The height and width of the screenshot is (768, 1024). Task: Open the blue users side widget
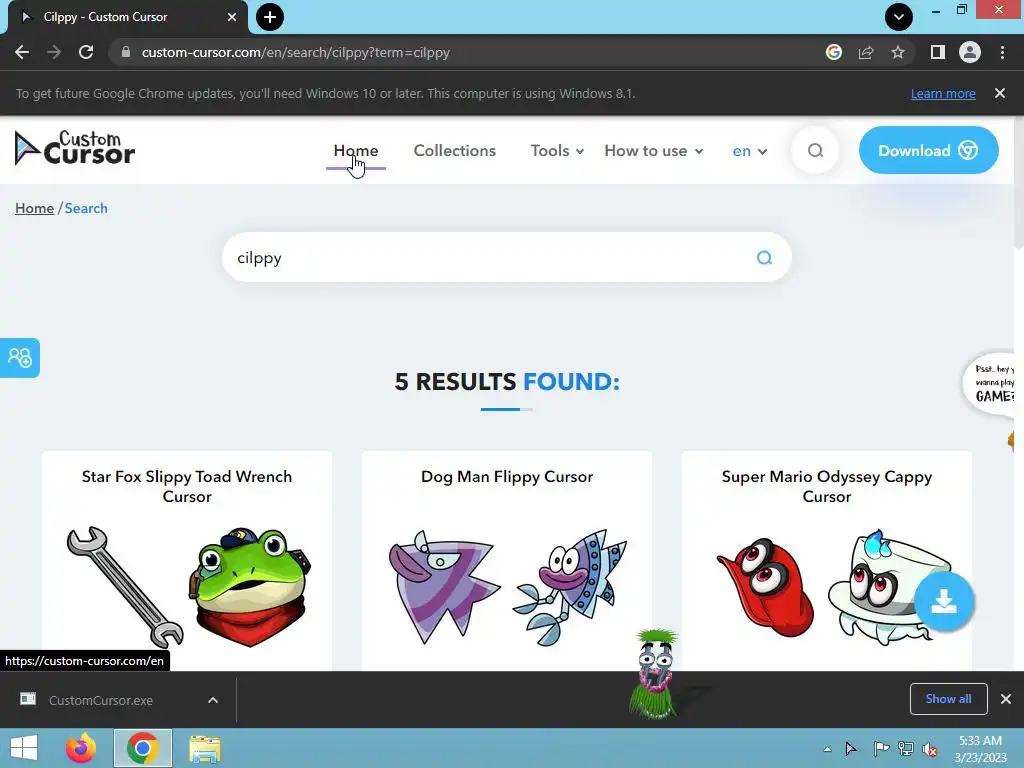[20, 358]
